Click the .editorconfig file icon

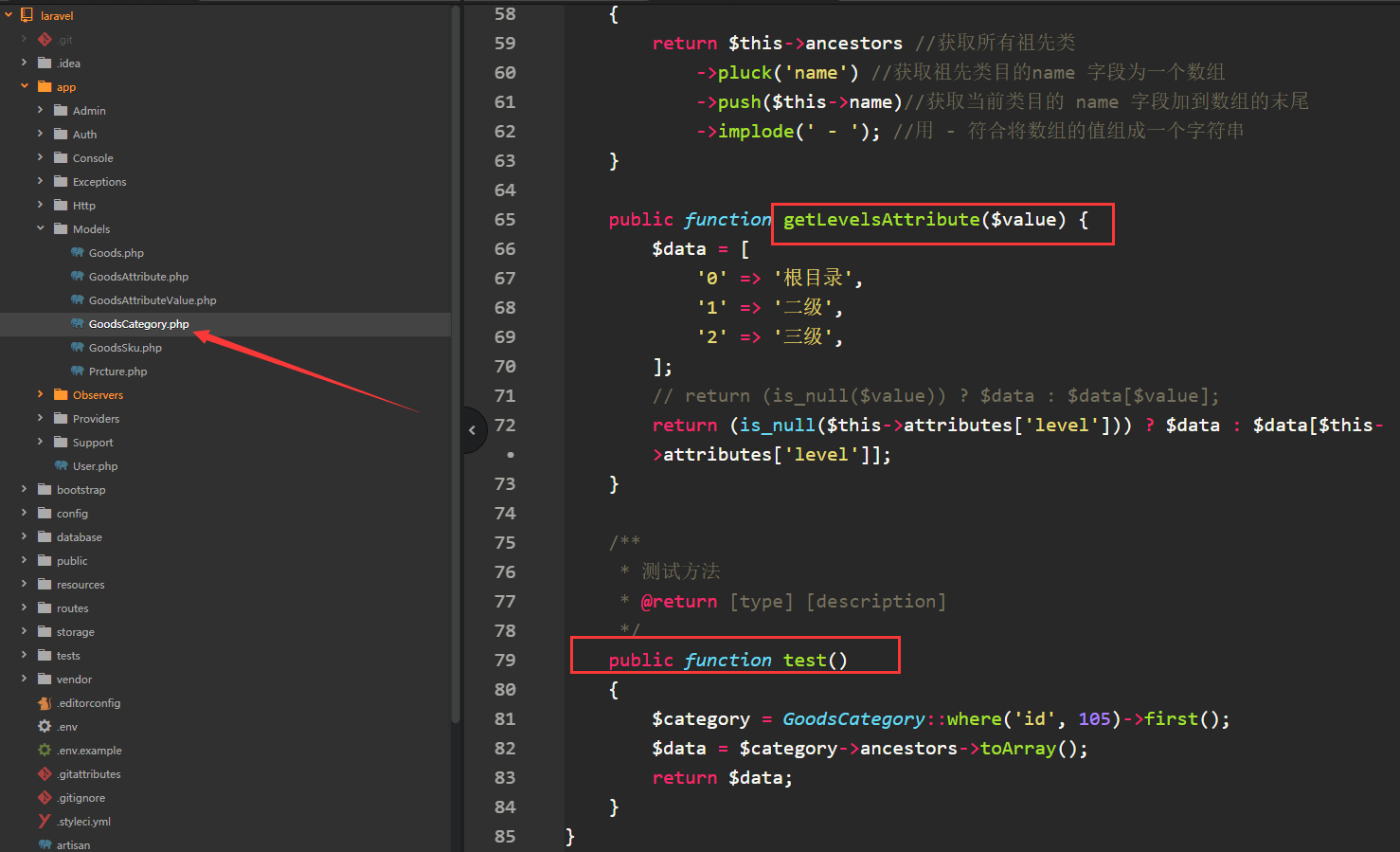point(45,702)
